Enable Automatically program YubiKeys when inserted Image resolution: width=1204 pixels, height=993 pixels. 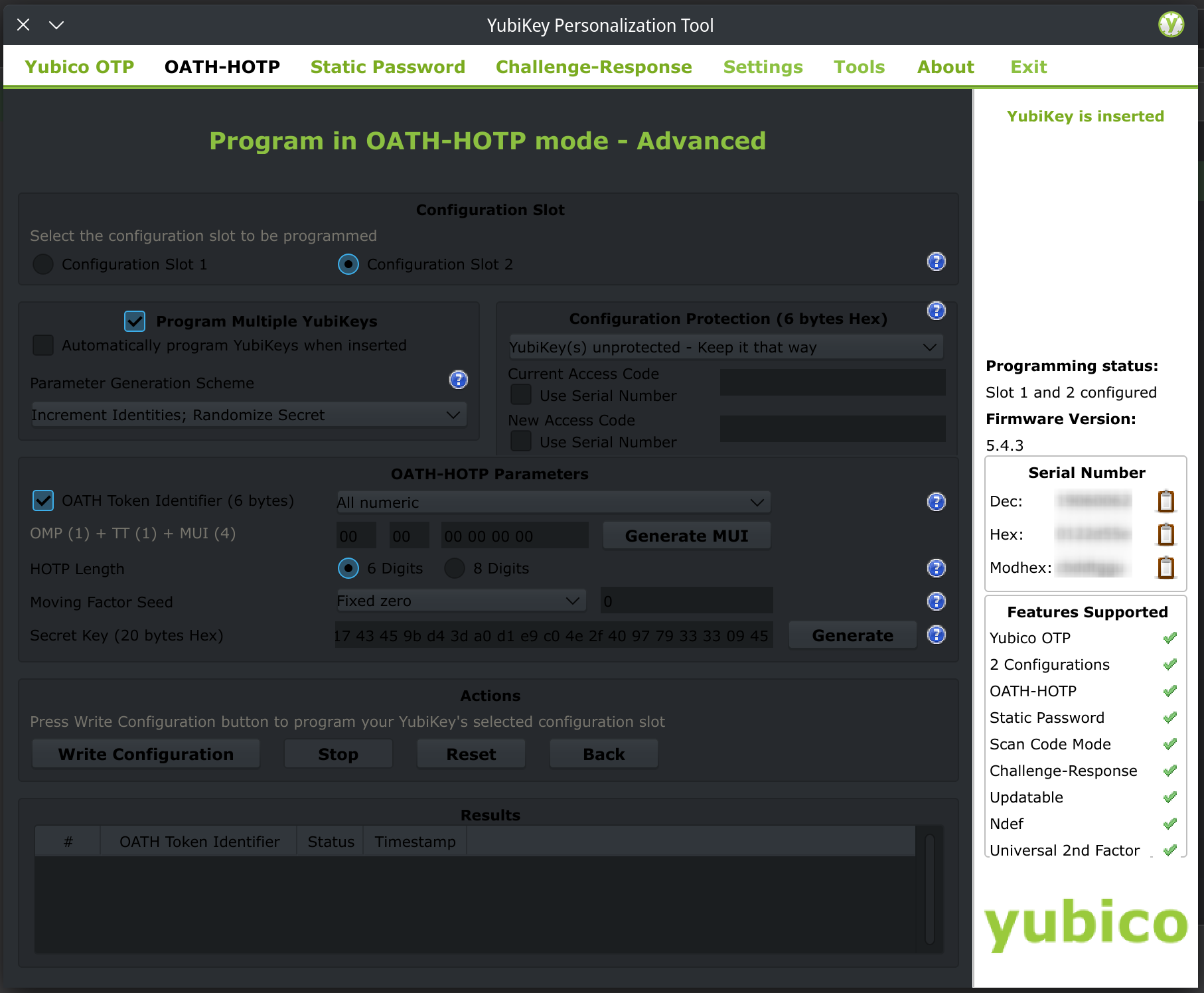point(42,345)
